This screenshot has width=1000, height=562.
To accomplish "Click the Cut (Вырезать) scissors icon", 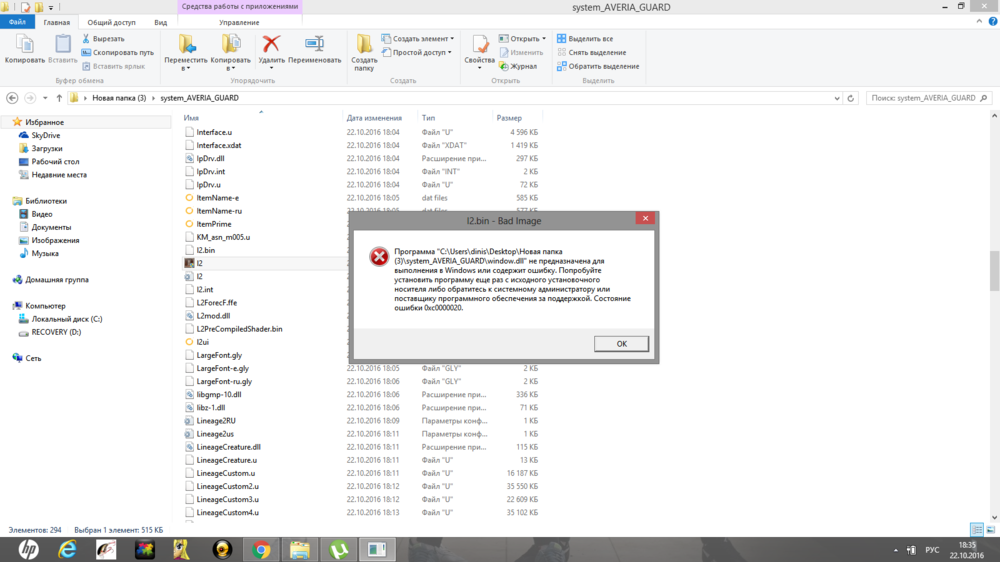I will pyautogui.click(x=86, y=39).
